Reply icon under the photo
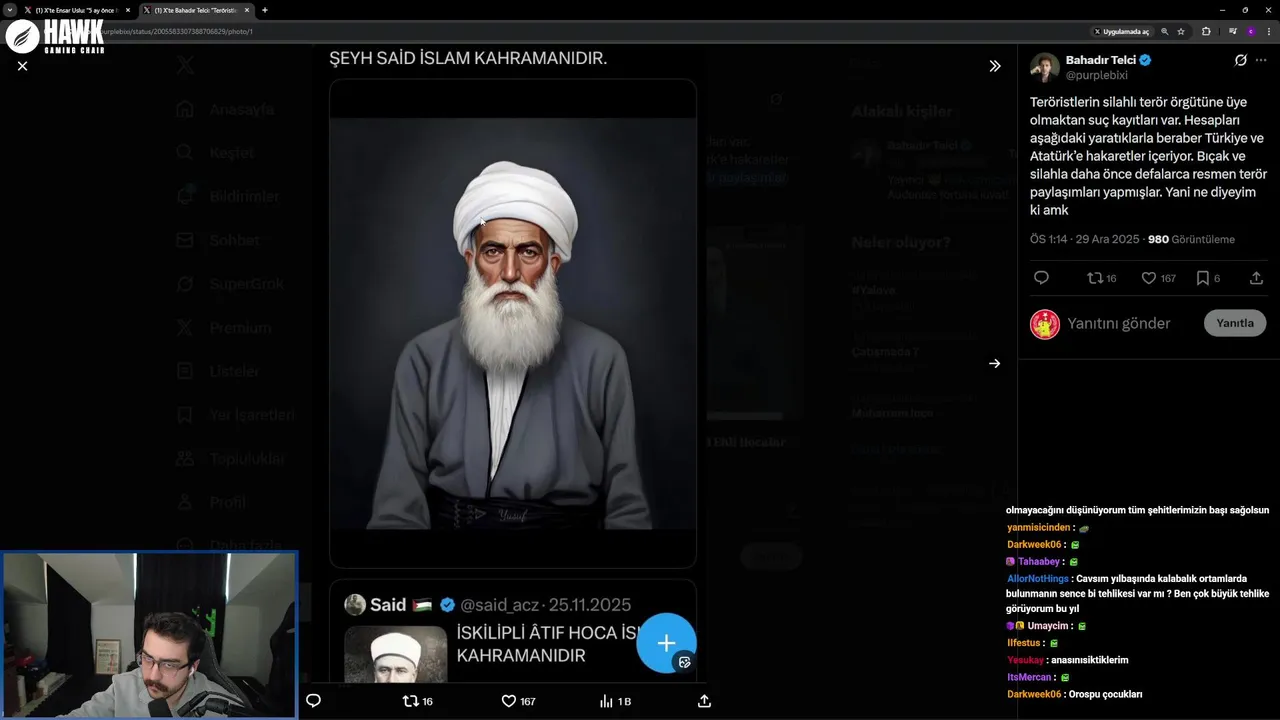This screenshot has width=1280, height=720. coord(313,701)
